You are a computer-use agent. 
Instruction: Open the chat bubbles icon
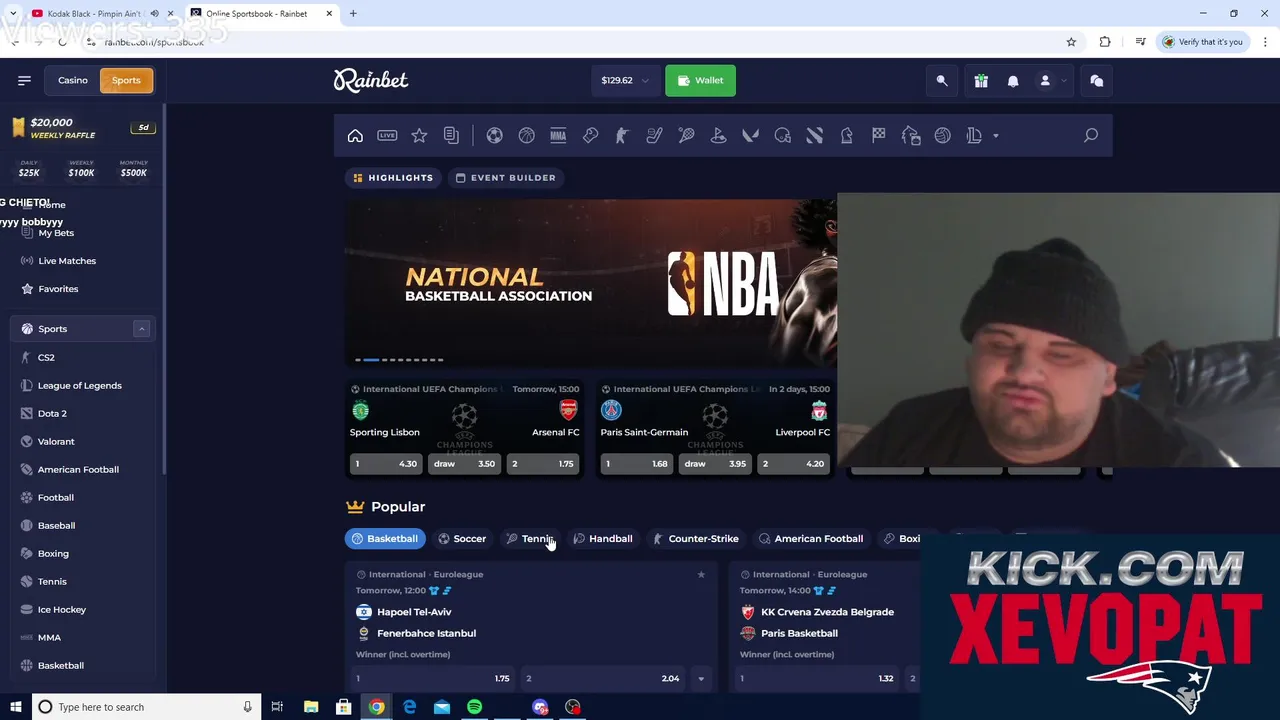[x=1097, y=80]
